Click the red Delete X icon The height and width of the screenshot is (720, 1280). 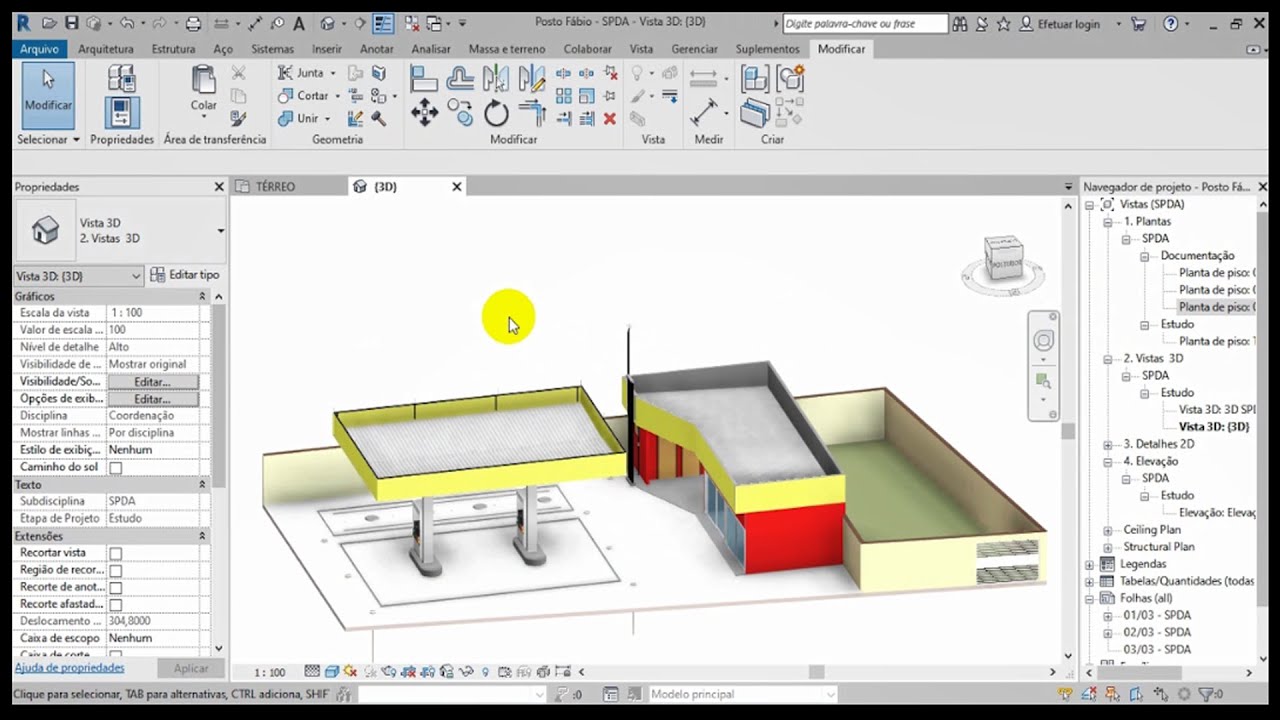(610, 118)
